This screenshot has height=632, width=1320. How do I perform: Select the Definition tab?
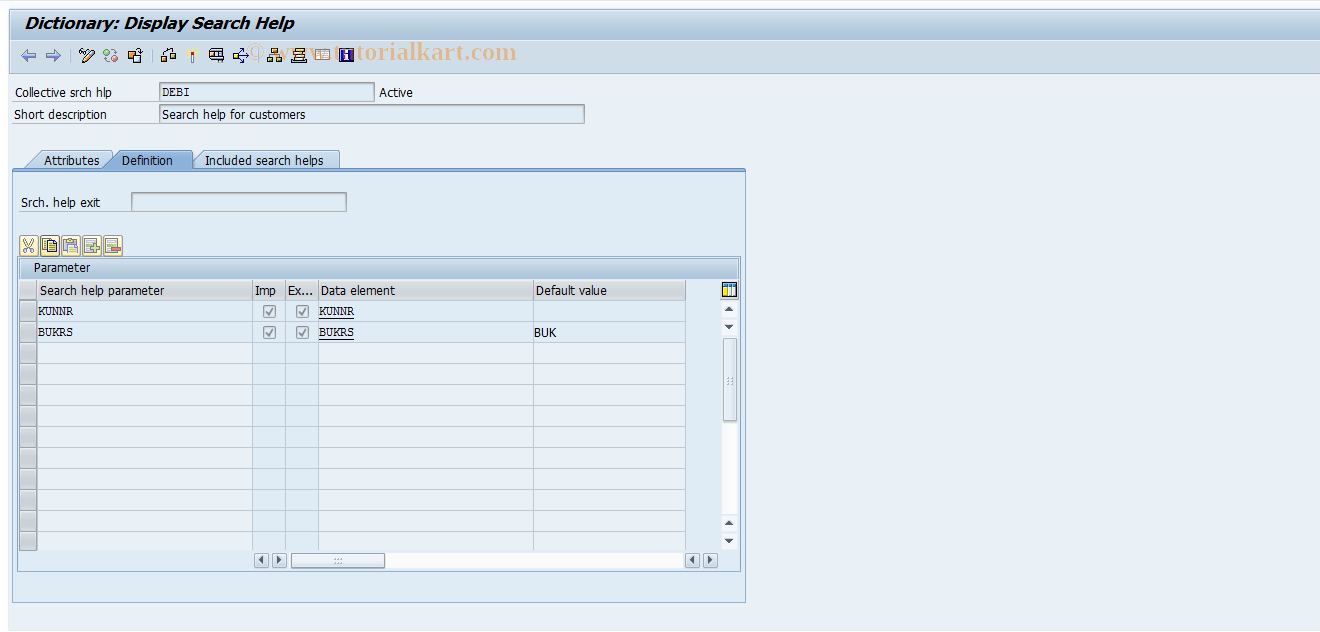click(x=147, y=160)
